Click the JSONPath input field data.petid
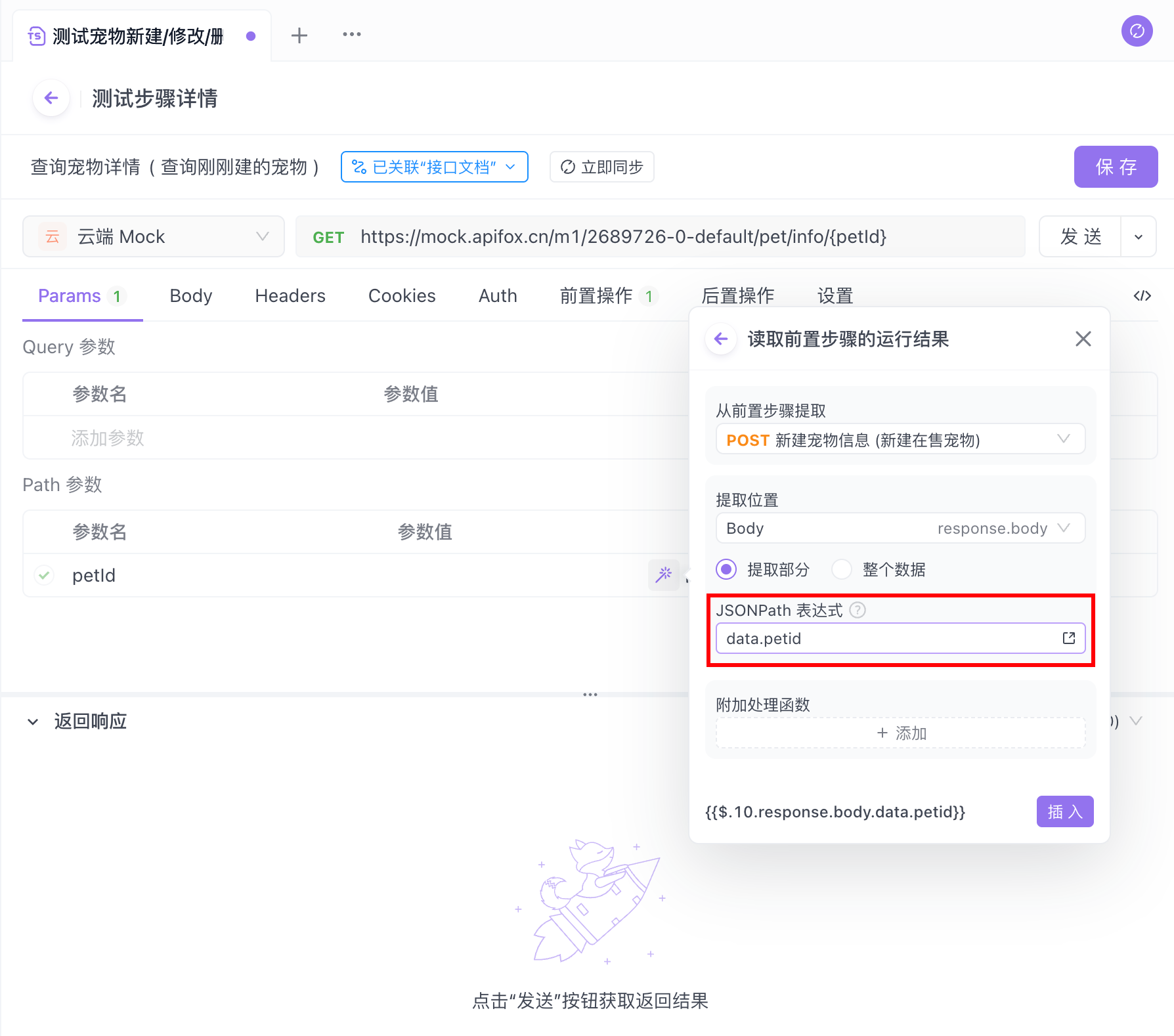1174x1036 pixels. (886, 639)
